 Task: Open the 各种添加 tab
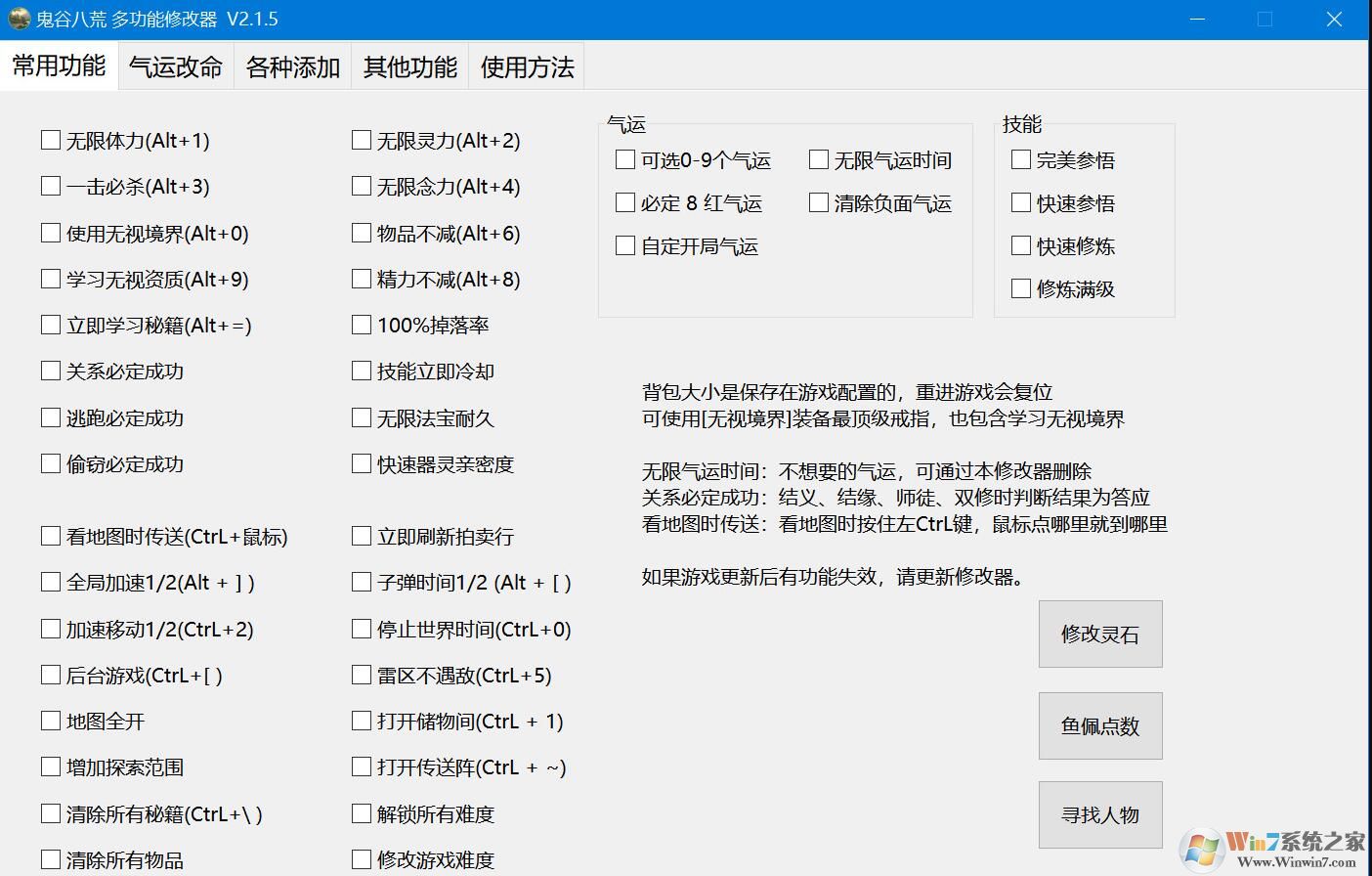[292, 66]
